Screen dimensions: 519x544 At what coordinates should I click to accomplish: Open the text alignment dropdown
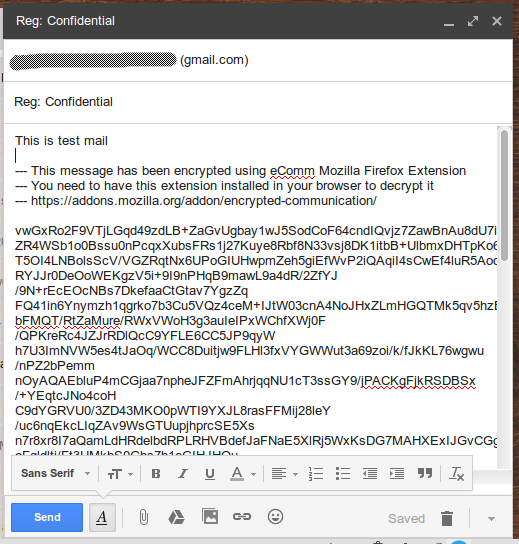click(x=284, y=474)
